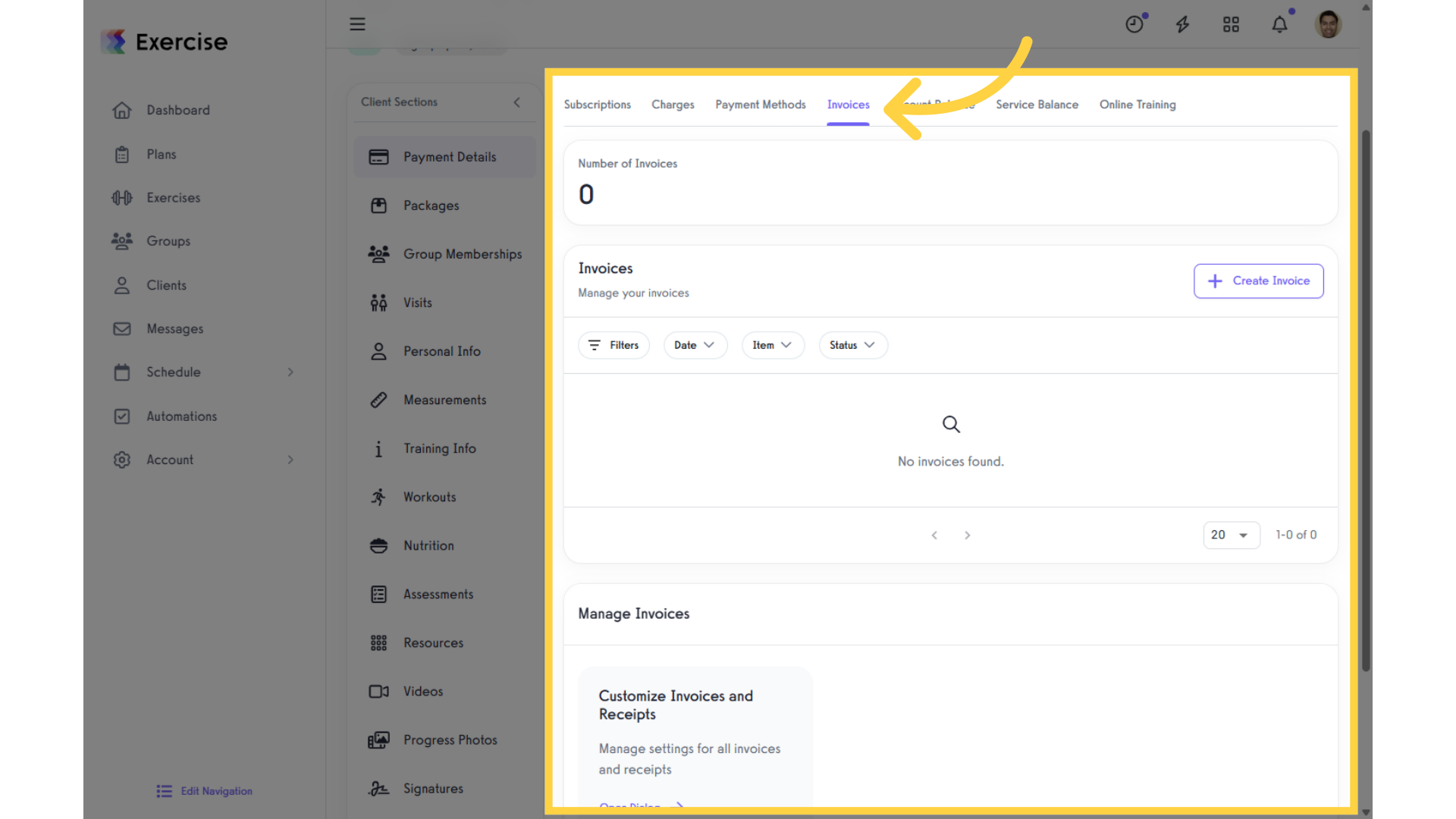Viewport: 1456px width, 819px height.
Task: Open the Item filter dropdown
Action: click(x=772, y=345)
